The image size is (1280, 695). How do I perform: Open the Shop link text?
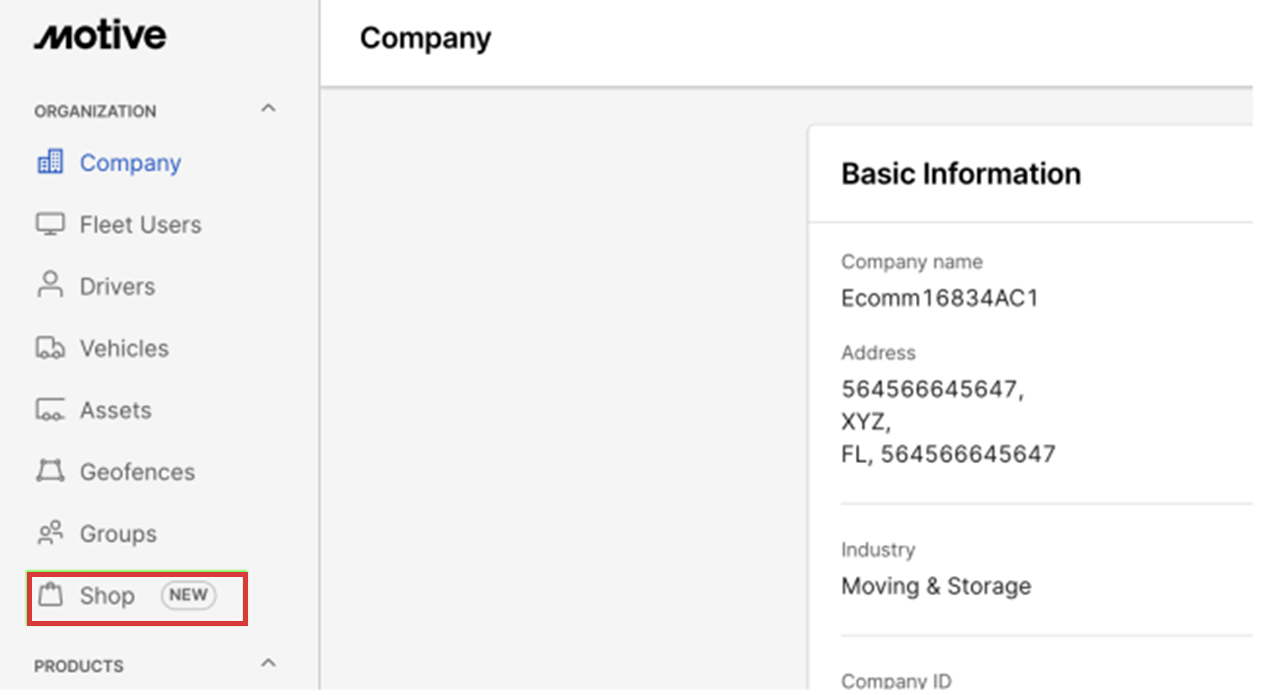pyautogui.click(x=107, y=596)
